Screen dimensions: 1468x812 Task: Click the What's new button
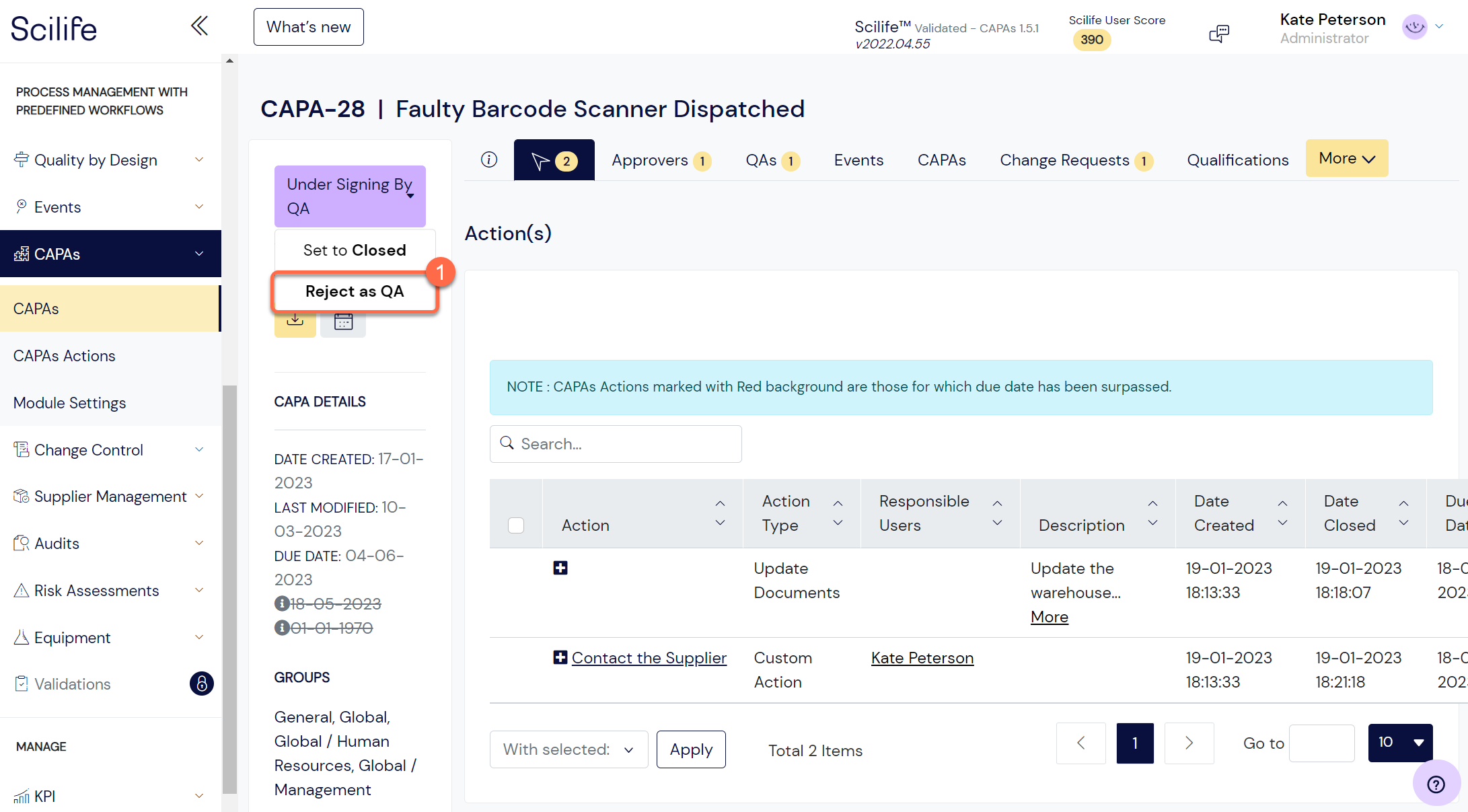[x=308, y=27]
